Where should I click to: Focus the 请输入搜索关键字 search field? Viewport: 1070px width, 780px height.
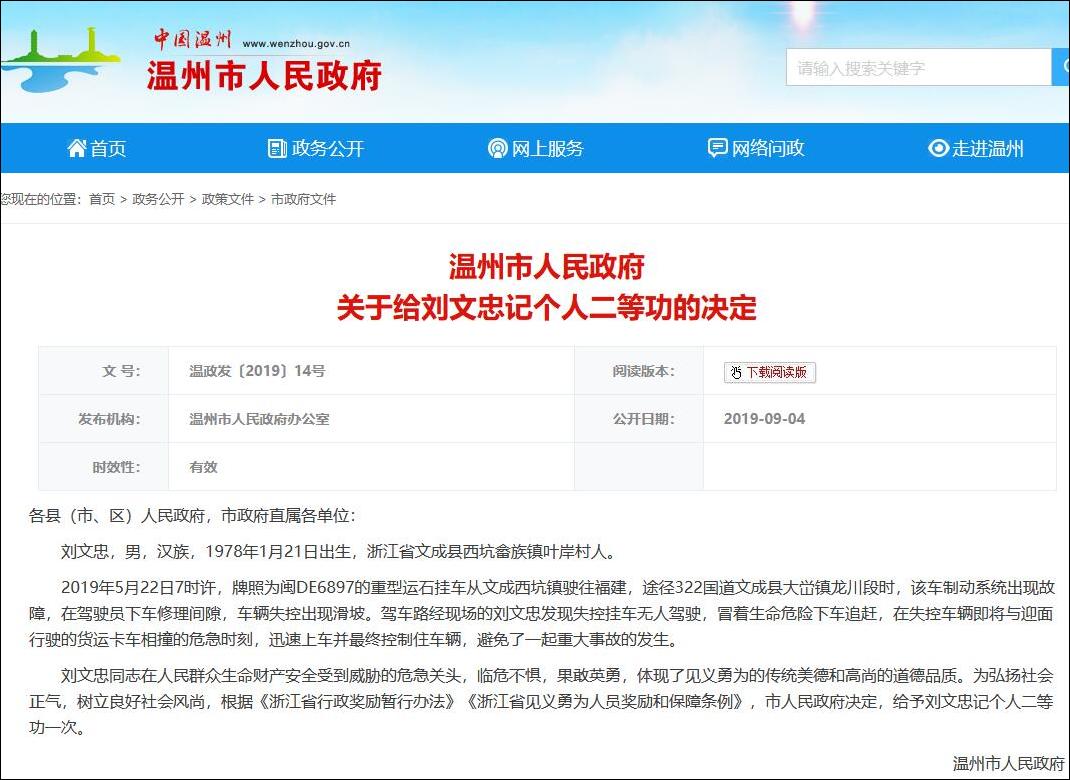pyautogui.click(x=919, y=68)
